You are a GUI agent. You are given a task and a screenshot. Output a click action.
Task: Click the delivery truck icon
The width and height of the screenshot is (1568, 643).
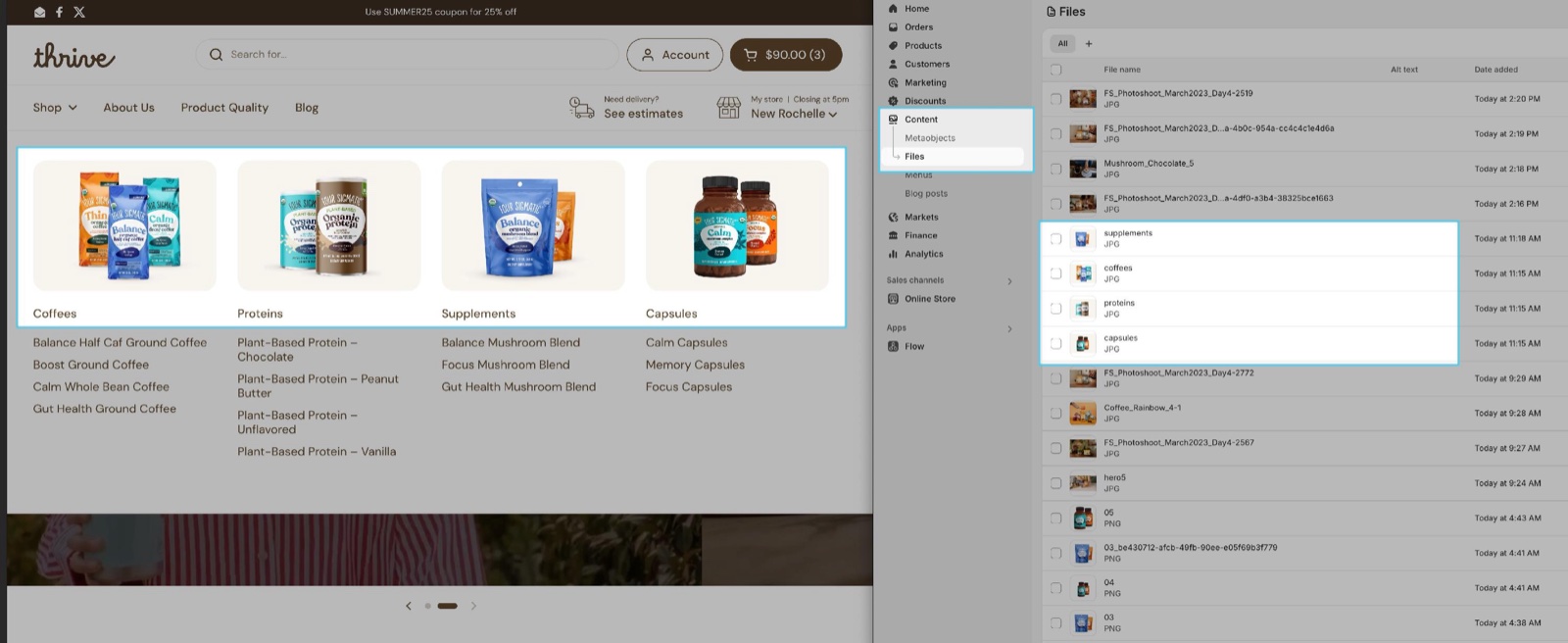pos(582,107)
